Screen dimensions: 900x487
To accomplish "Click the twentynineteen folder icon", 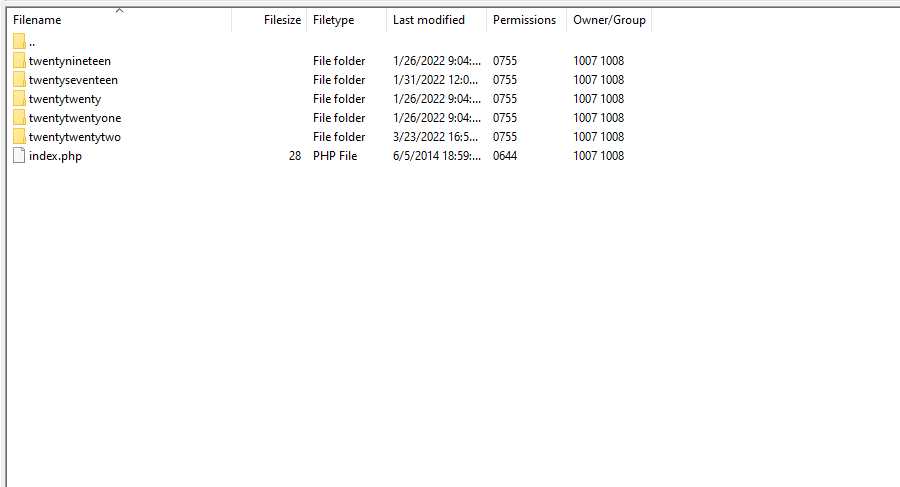I will (19, 61).
